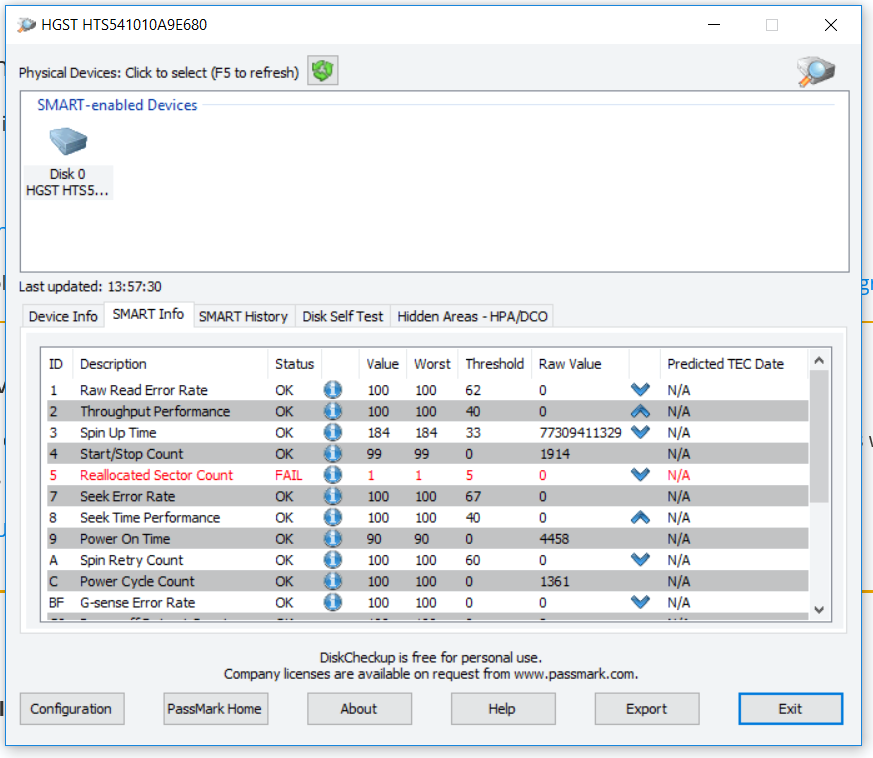873x758 pixels.
Task: Open Help
Action: (503, 708)
